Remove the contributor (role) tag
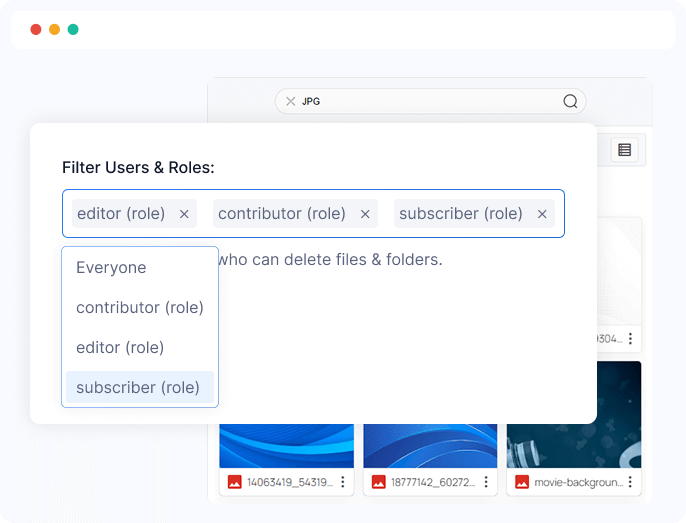Screen dimensions: 686x523 [365, 214]
